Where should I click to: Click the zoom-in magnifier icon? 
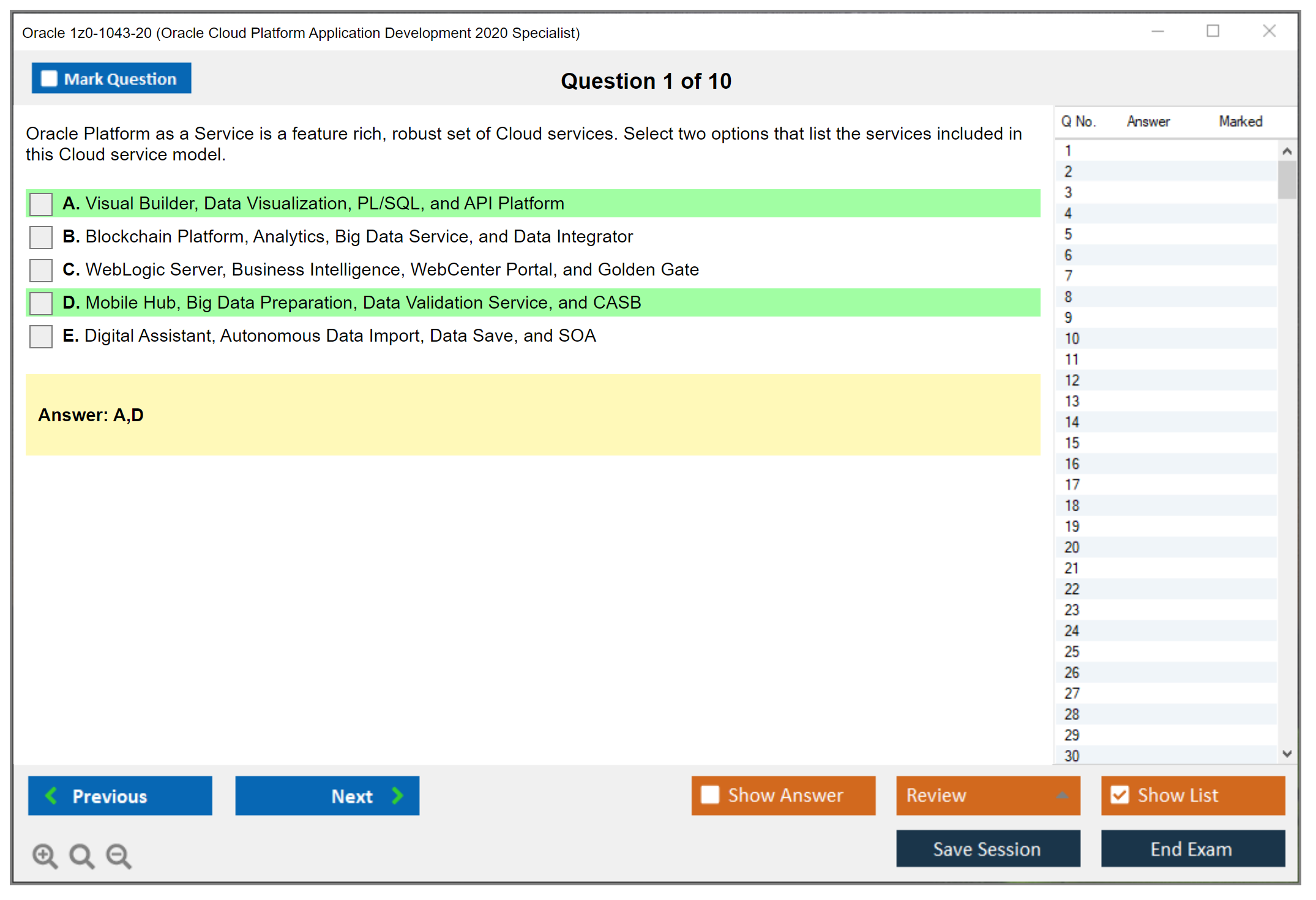click(44, 855)
